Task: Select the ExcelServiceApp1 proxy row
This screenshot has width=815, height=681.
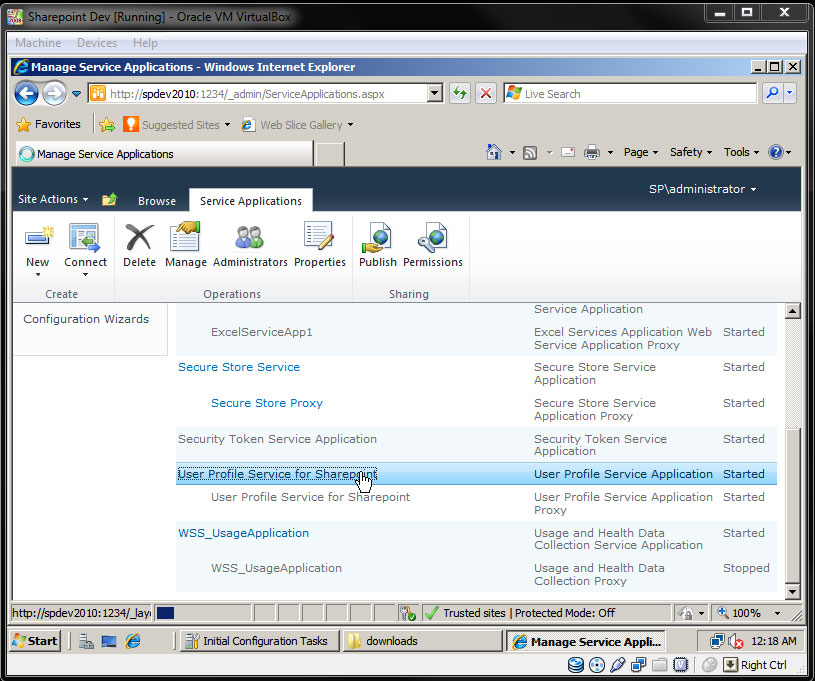Action: pyautogui.click(x=476, y=338)
